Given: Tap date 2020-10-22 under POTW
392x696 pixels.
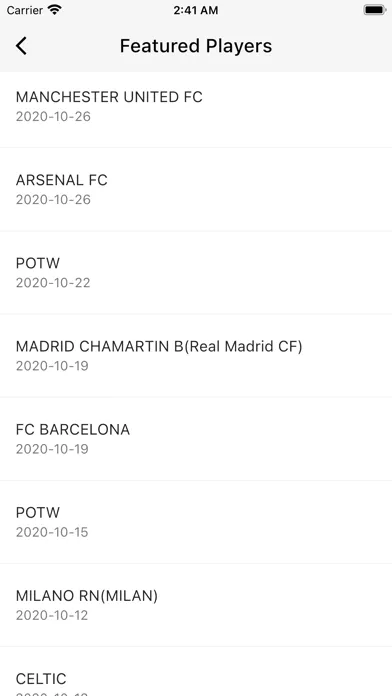Looking at the screenshot, I should pyautogui.click(x=53, y=283).
